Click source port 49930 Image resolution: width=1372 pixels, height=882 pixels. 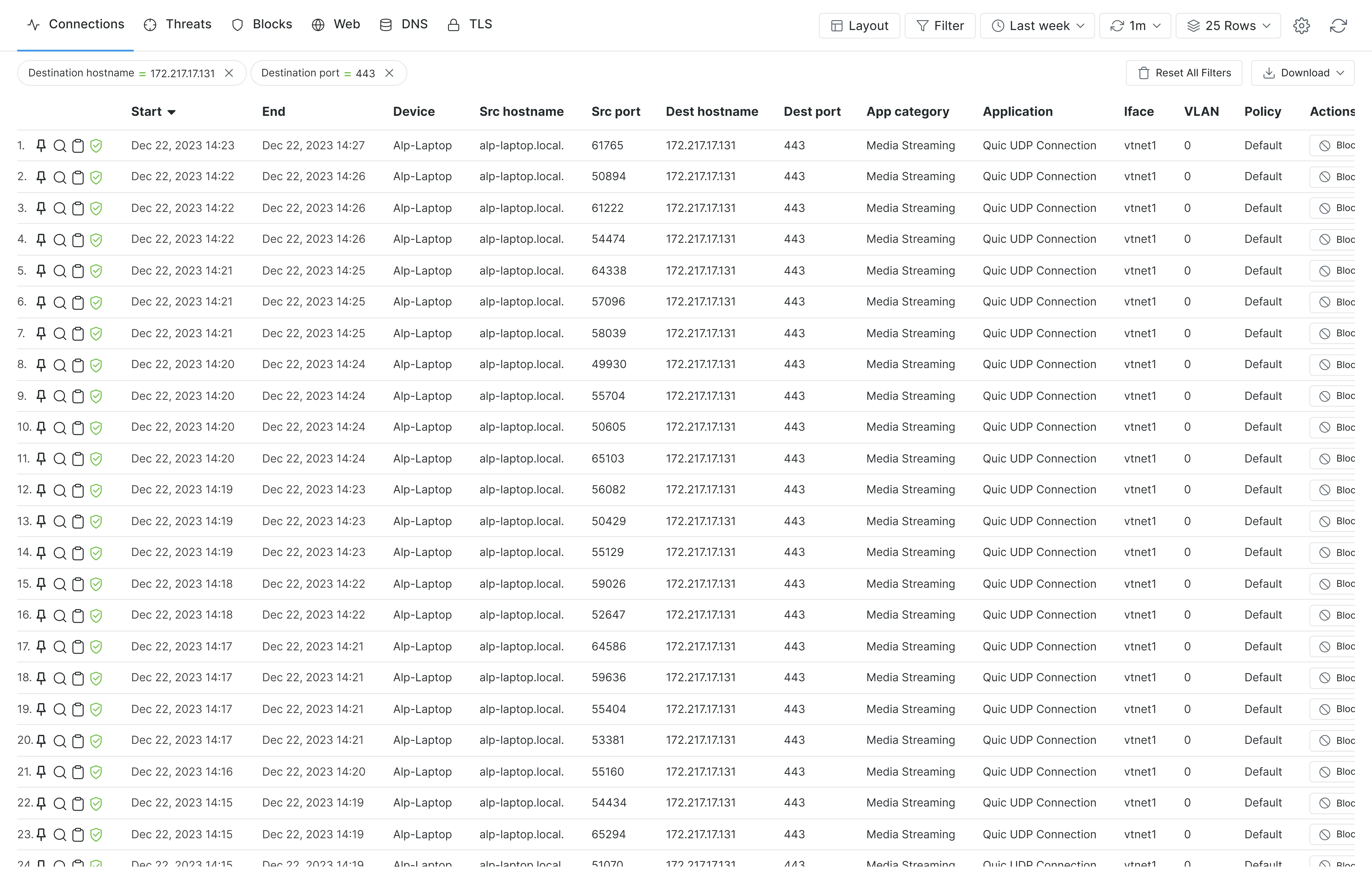point(609,364)
